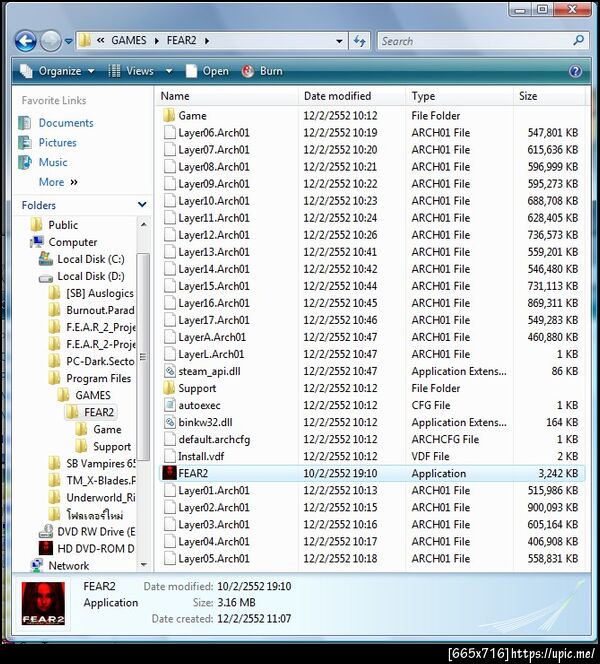Select the [SB] Auslogics folder
Screen dimensions: 600x664
pyautogui.click(x=100, y=293)
